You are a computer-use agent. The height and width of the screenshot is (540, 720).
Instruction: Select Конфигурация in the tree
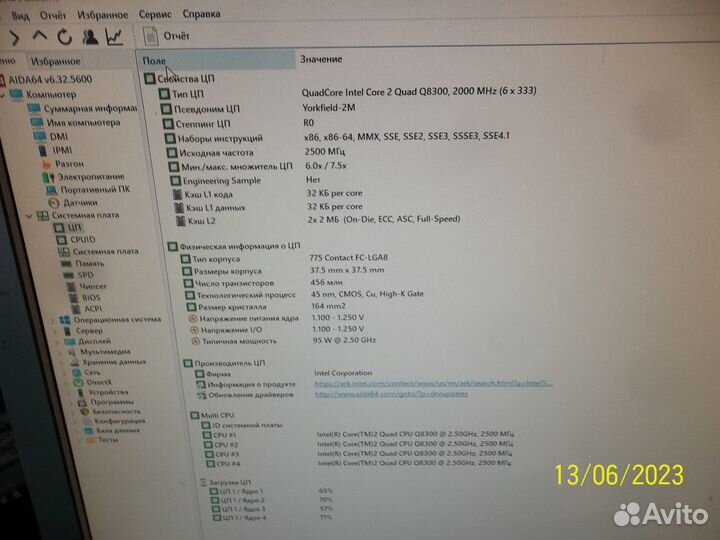pyautogui.click(x=119, y=421)
